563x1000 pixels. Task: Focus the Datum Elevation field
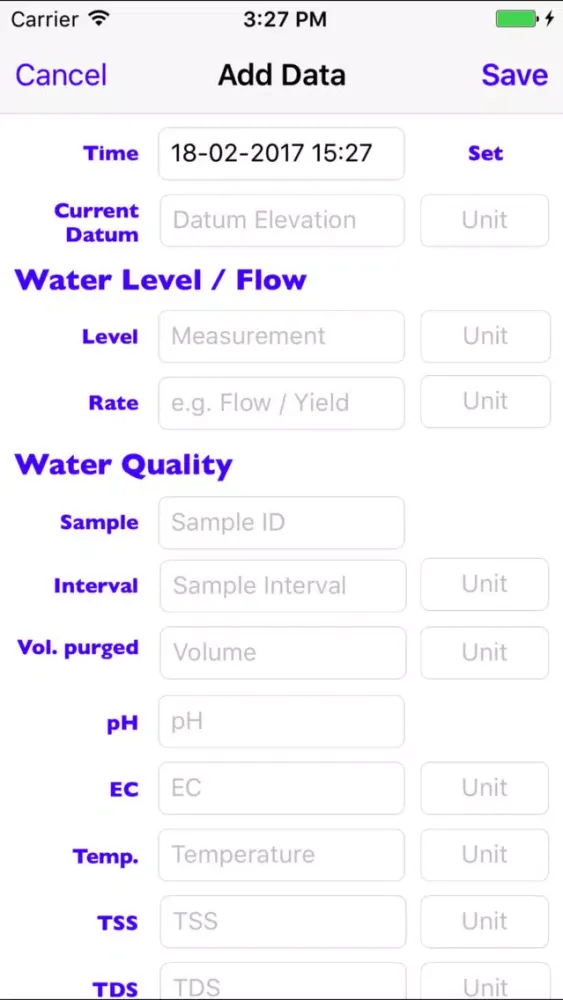282,220
